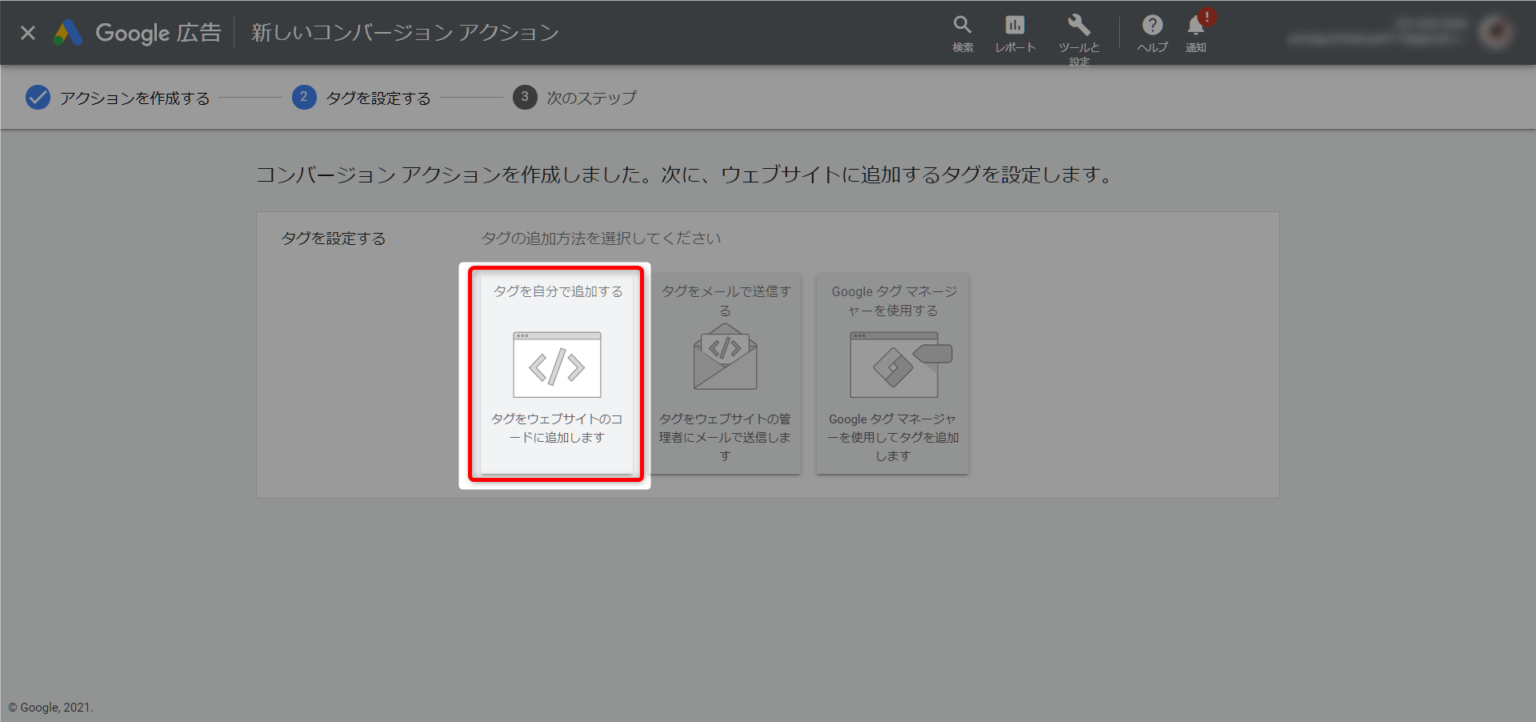Choose the タグを自分で追加する card title
Image resolution: width=1536 pixels, height=722 pixels.
(558, 292)
